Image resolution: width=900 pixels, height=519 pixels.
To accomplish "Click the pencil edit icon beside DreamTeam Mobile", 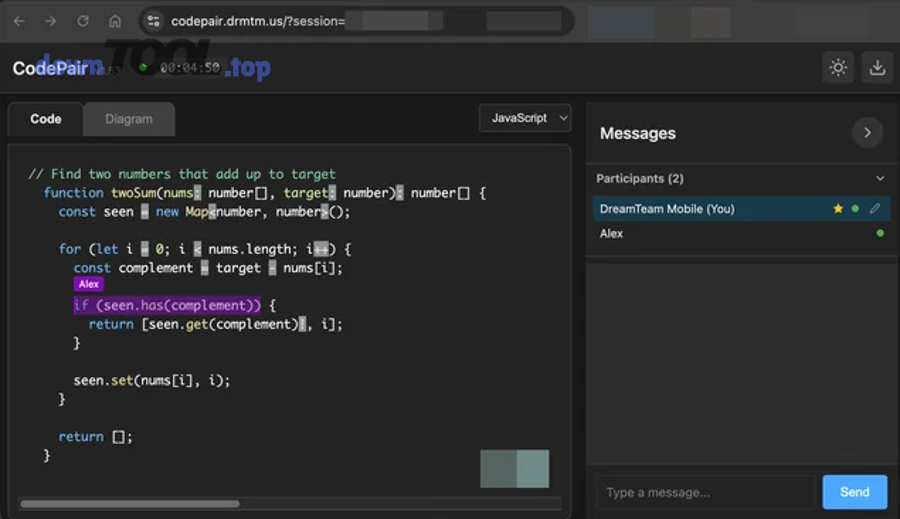I will [875, 209].
